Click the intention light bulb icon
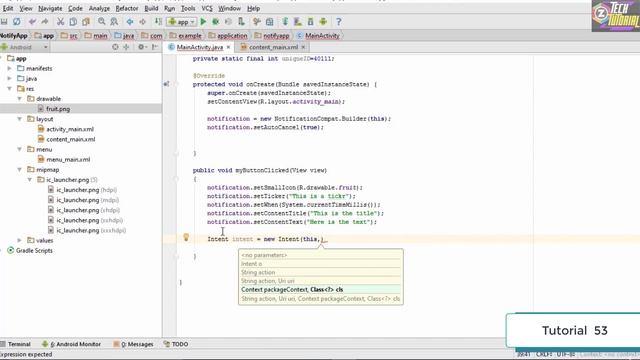 [x=186, y=237]
